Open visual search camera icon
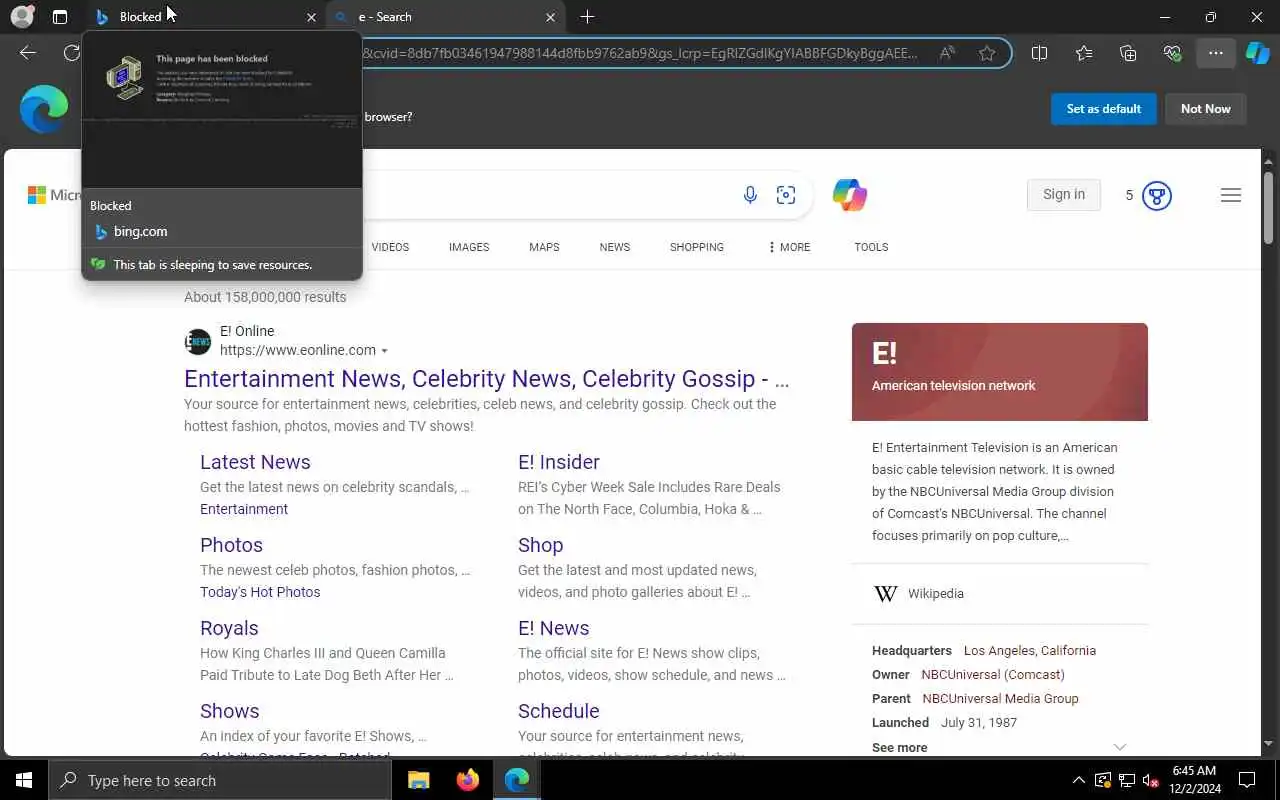Viewport: 1280px width, 800px height. coord(786,195)
